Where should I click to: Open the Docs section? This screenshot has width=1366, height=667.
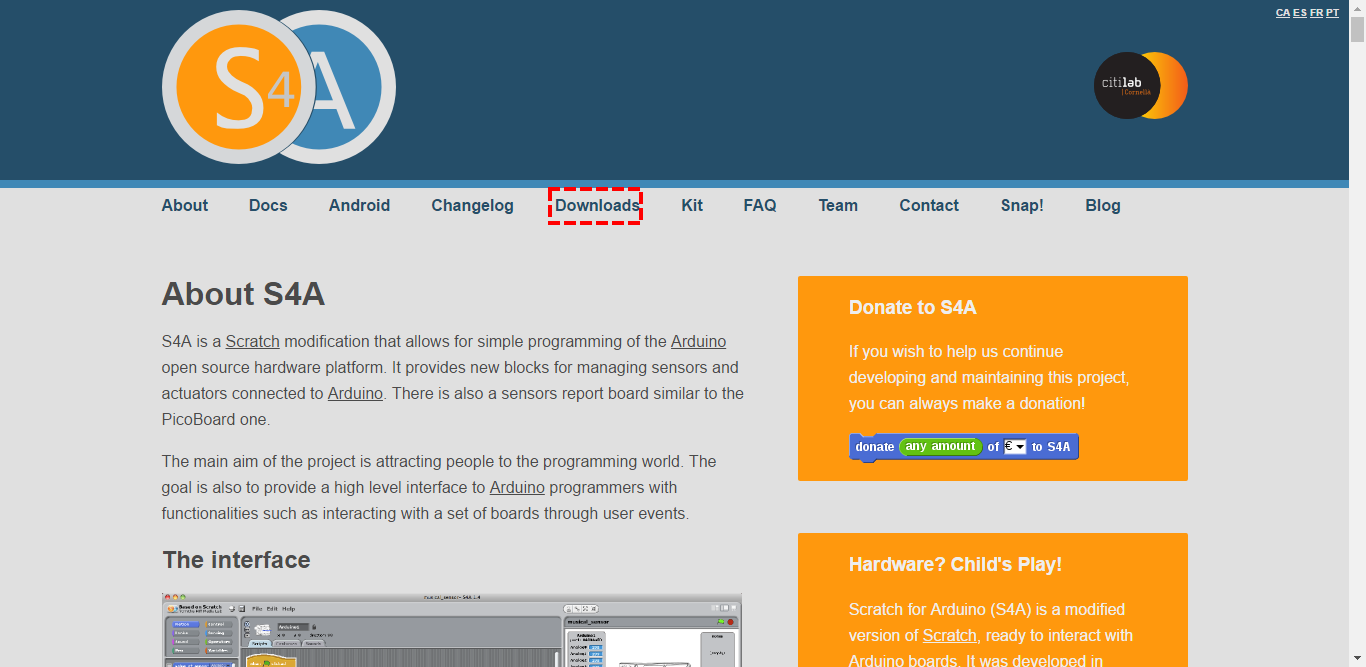[268, 205]
